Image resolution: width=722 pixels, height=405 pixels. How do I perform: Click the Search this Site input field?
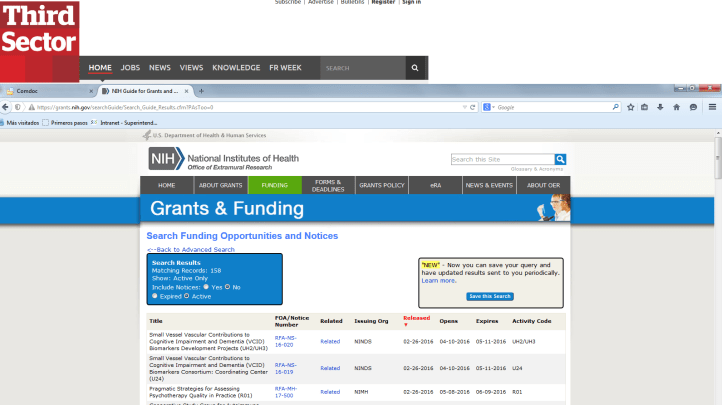tap(502, 159)
